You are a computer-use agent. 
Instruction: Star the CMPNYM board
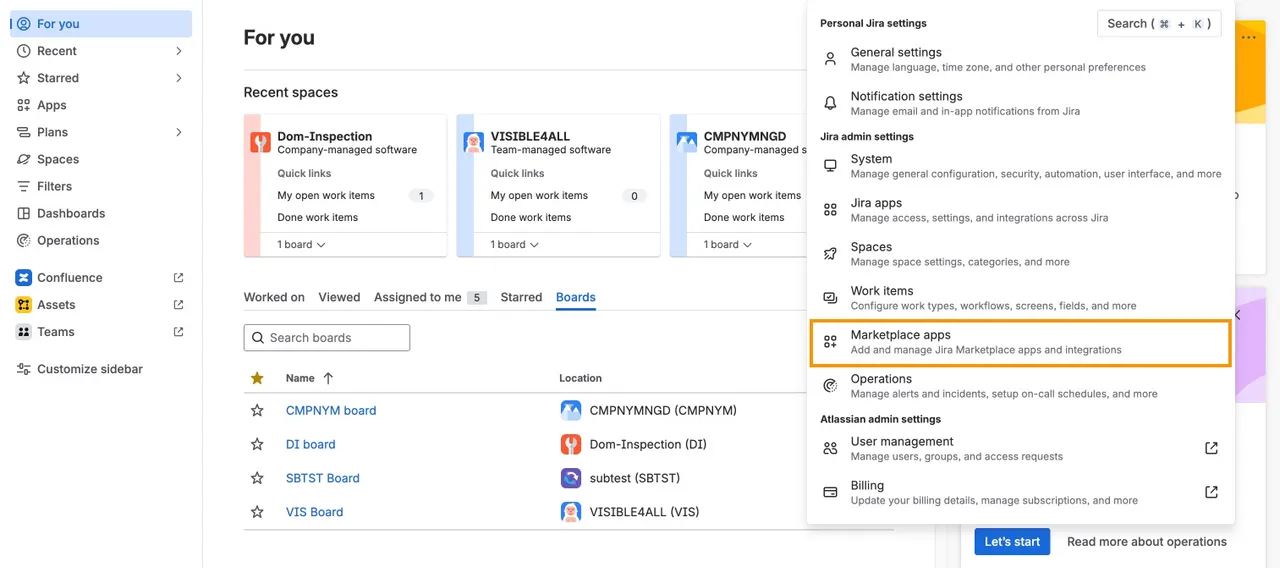(x=257, y=411)
